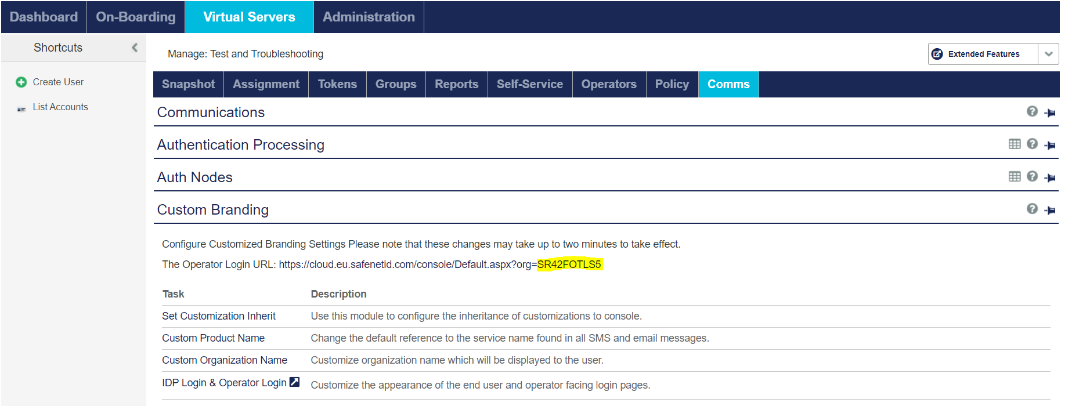Screen dimensions: 1072x406
Task: Click help icon for Authentication Processing
Action: (1032, 145)
